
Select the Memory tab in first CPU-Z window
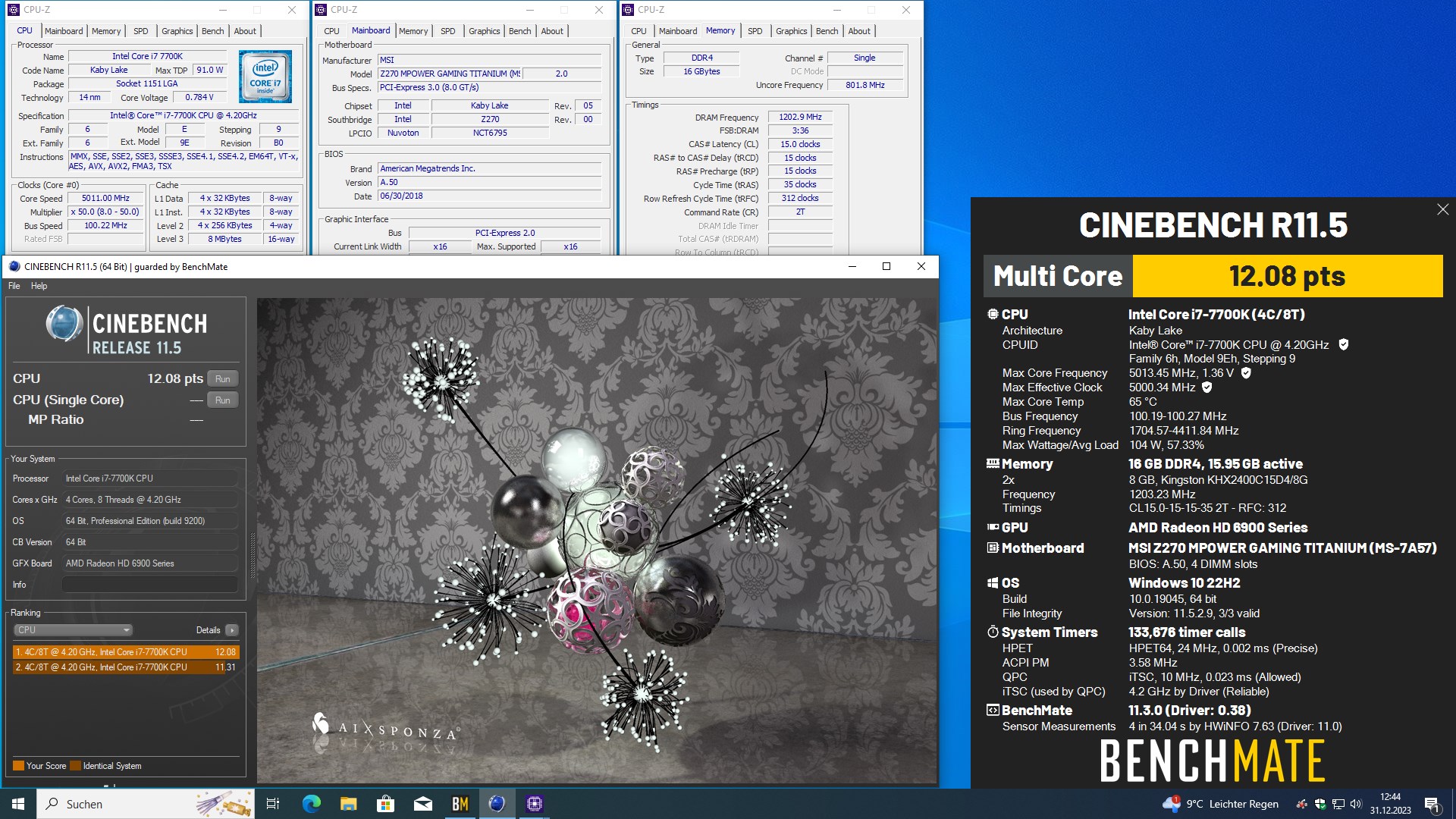tap(106, 31)
